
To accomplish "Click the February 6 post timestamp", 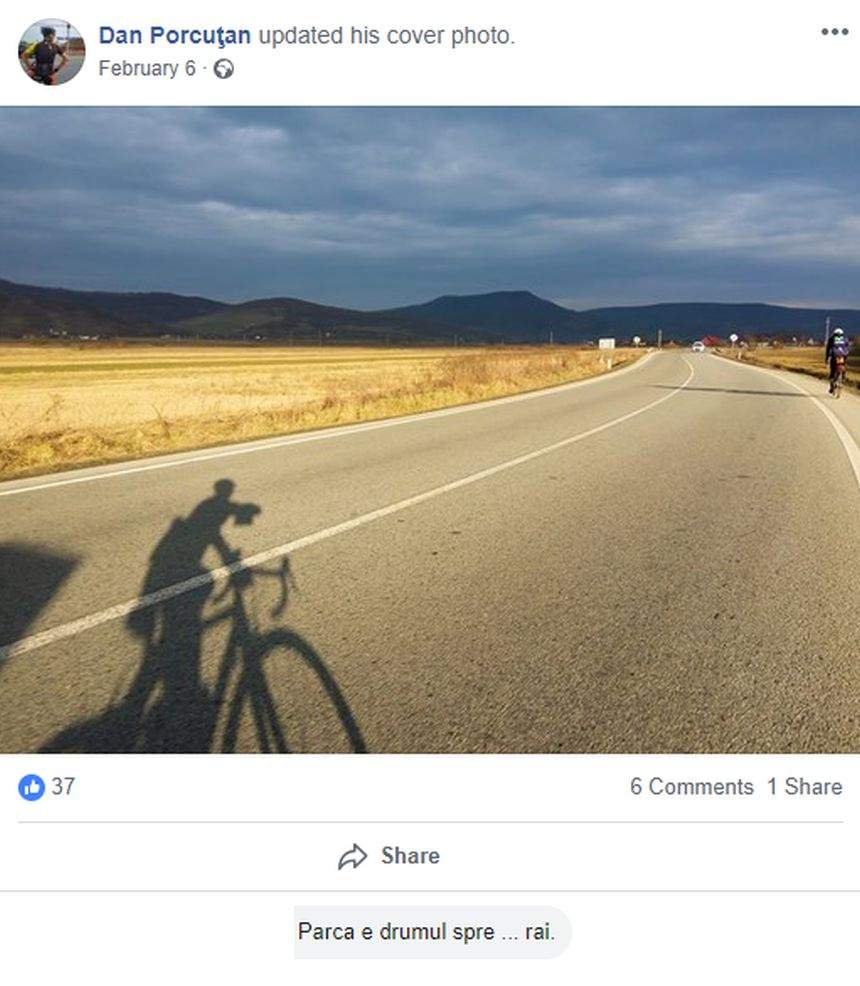I will (x=147, y=69).
